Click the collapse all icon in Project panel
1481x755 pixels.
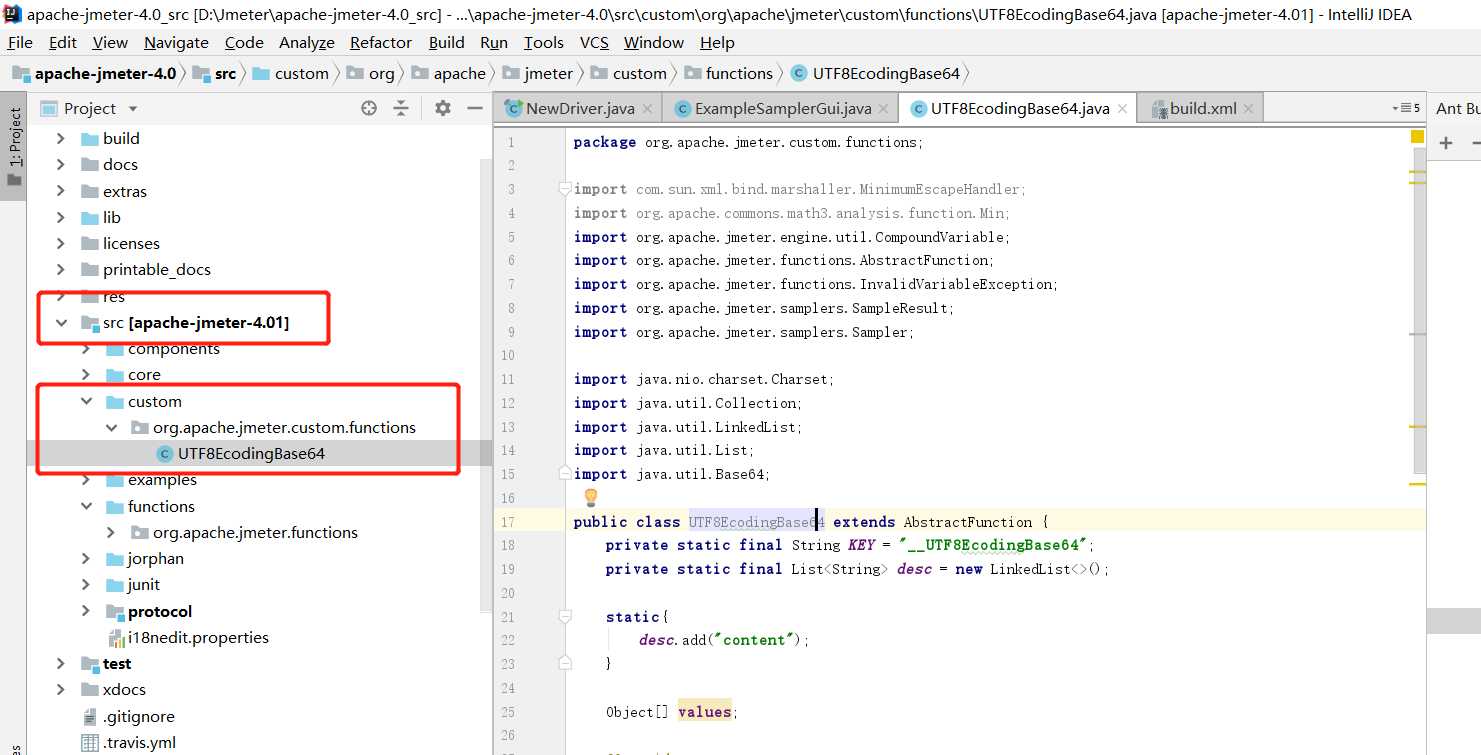coord(401,108)
